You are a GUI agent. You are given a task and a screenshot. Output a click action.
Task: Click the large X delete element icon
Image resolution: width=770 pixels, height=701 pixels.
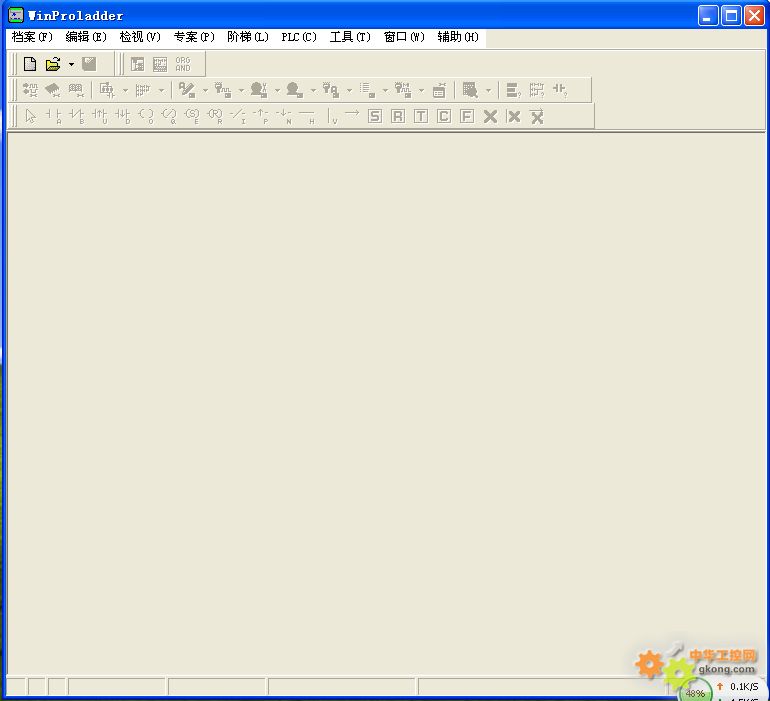click(x=490, y=116)
